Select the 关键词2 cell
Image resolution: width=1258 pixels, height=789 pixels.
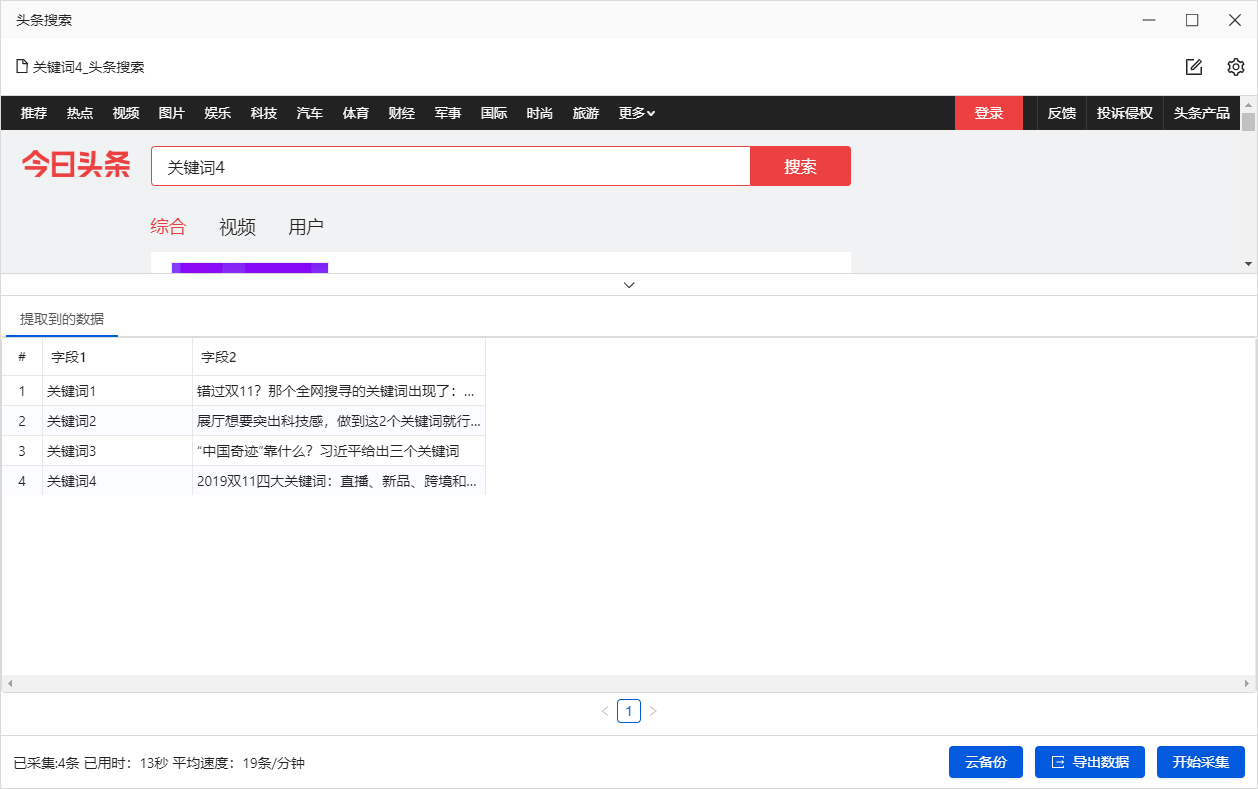[x=117, y=421]
